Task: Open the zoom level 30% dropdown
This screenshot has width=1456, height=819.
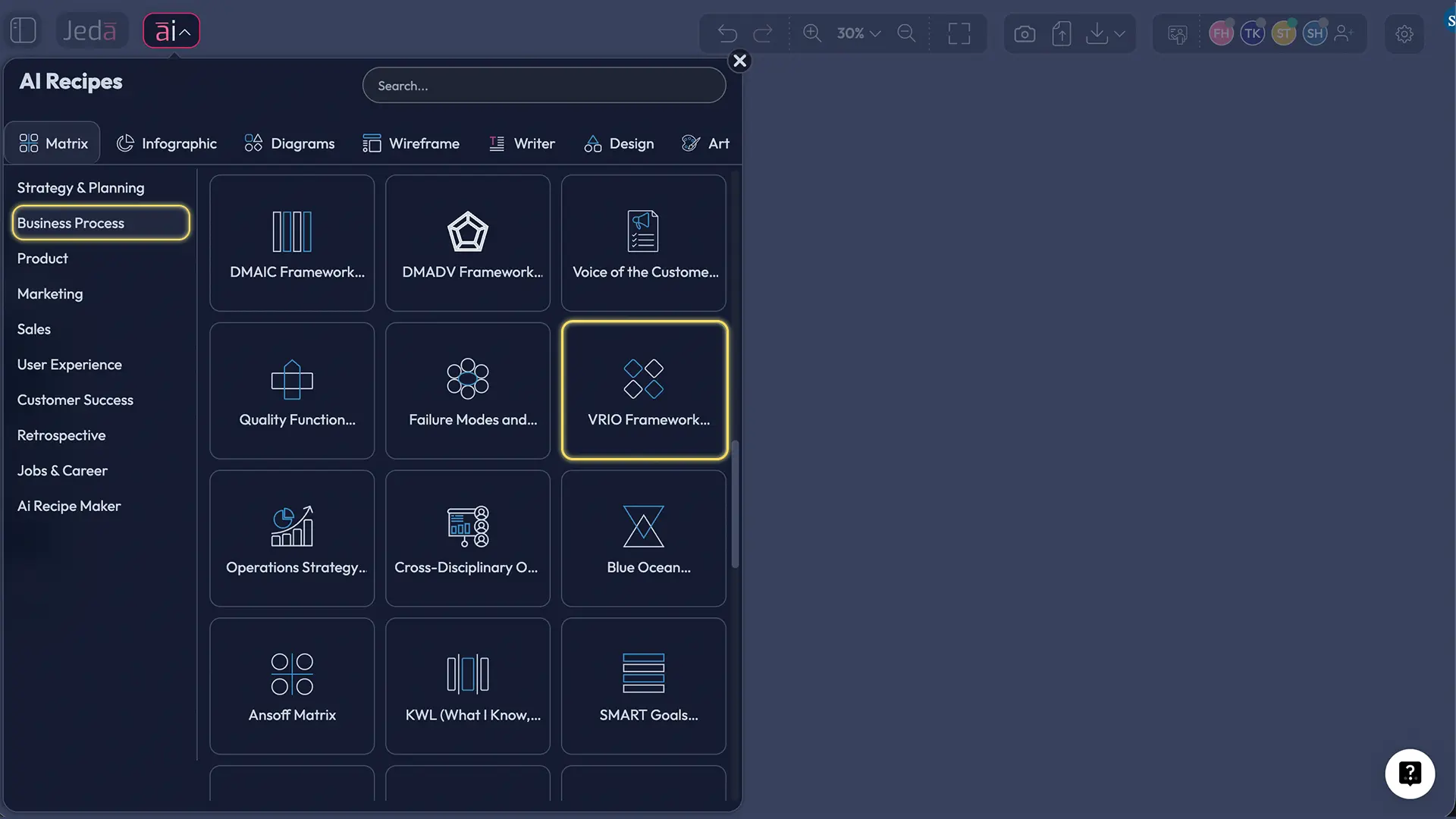Action: pyautogui.click(x=857, y=33)
